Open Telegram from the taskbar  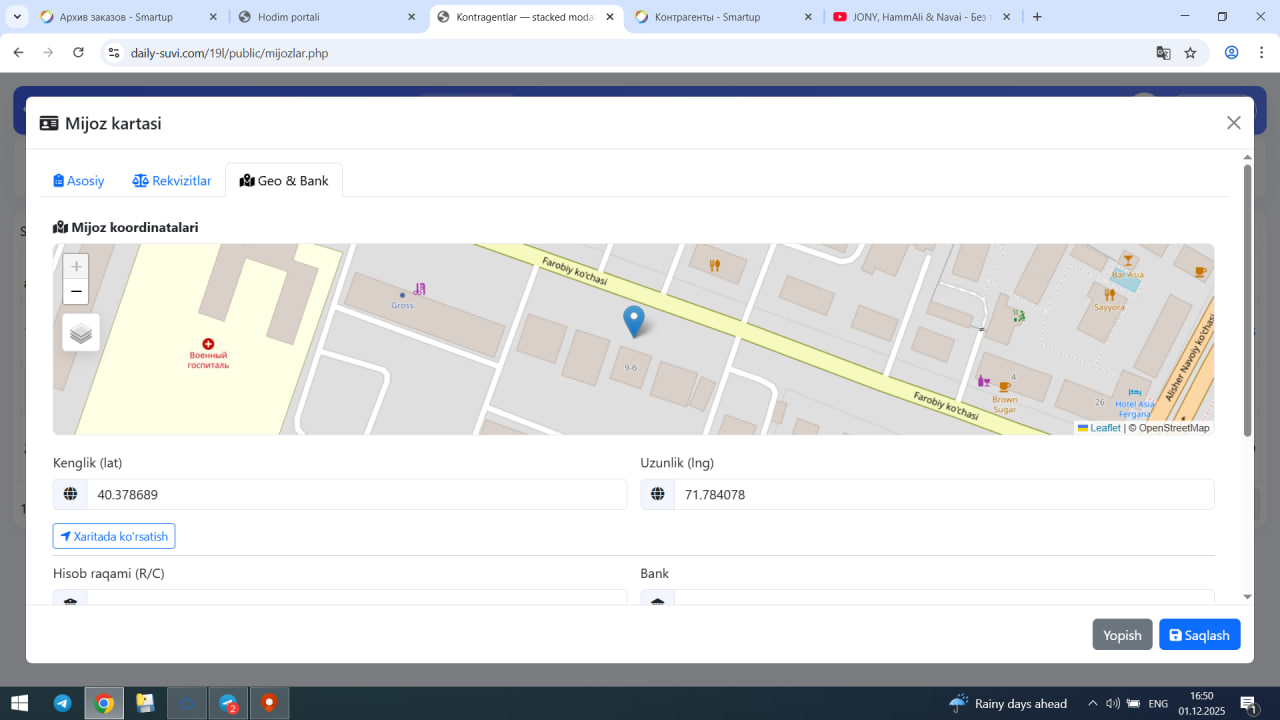62,703
